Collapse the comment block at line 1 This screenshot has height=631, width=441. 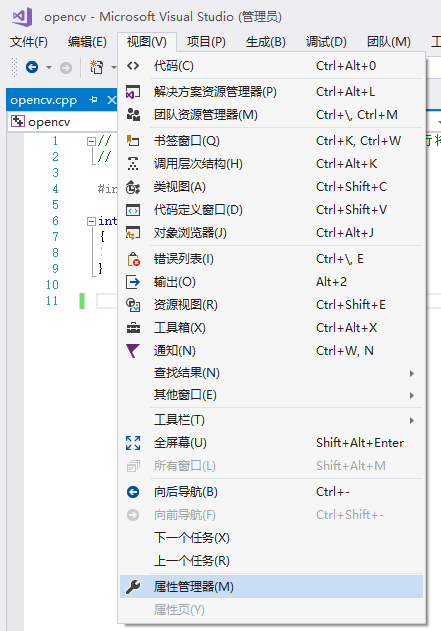[x=91, y=141]
